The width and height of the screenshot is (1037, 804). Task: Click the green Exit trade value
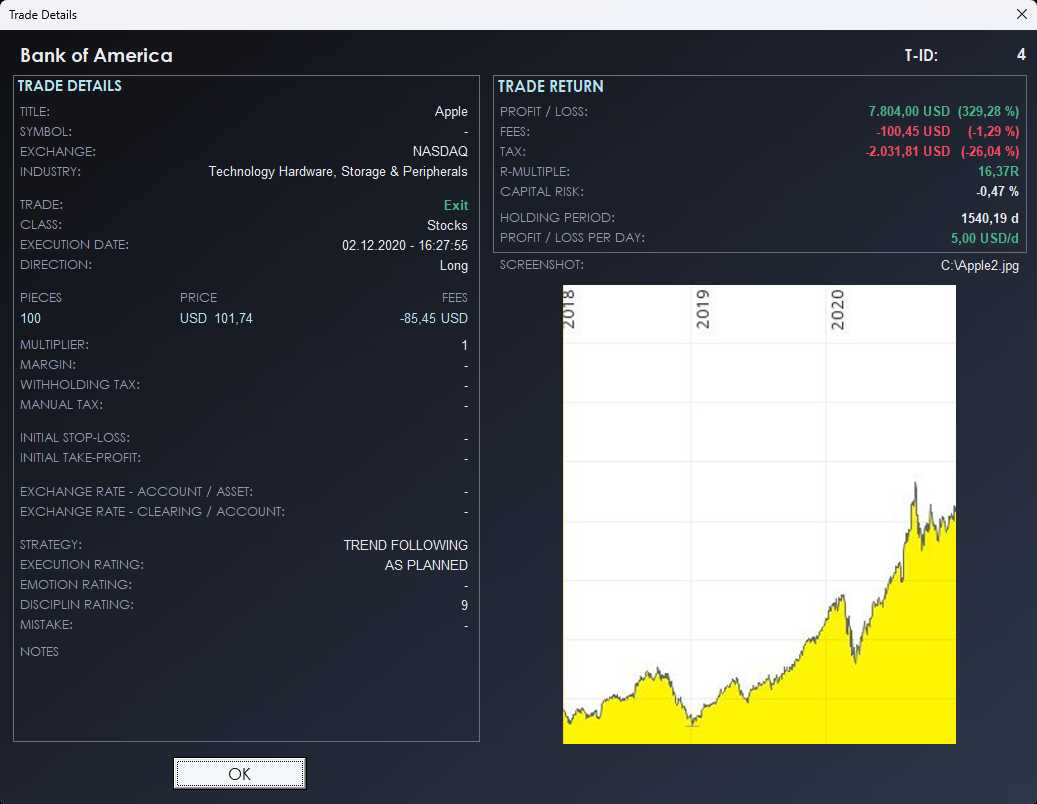(456, 205)
